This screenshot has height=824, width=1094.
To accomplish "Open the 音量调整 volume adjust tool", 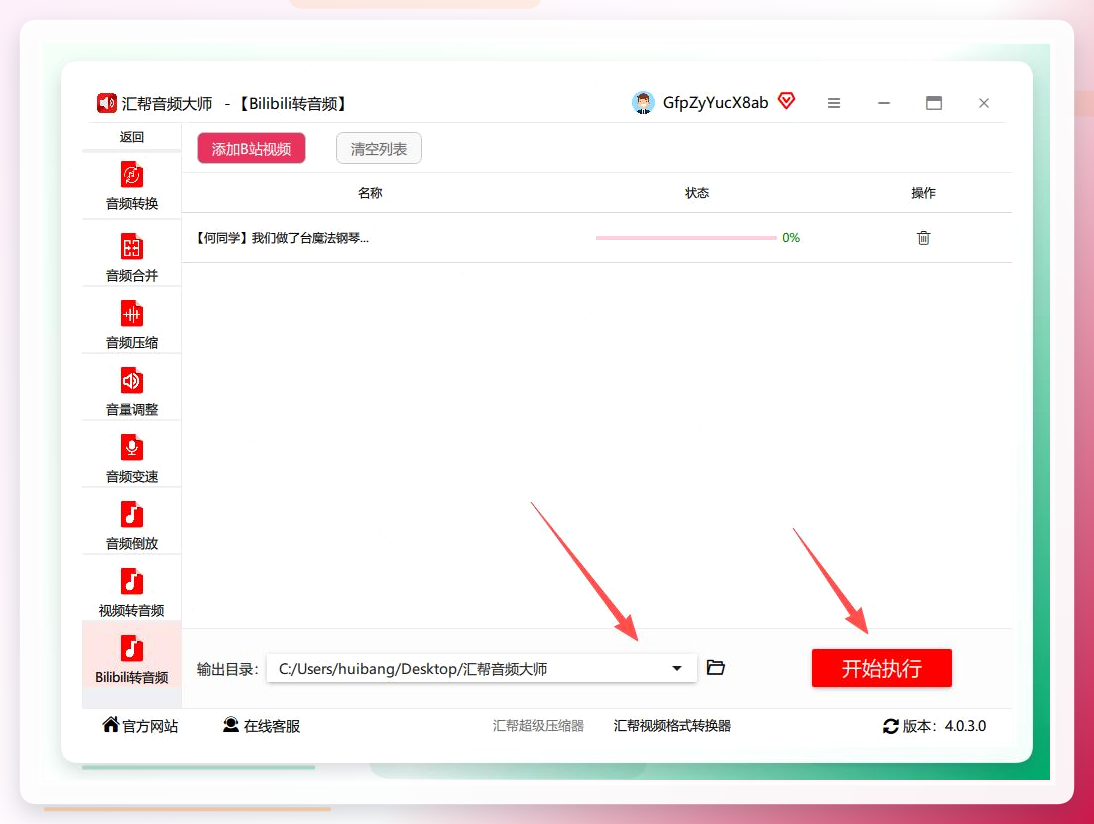I will click(131, 391).
